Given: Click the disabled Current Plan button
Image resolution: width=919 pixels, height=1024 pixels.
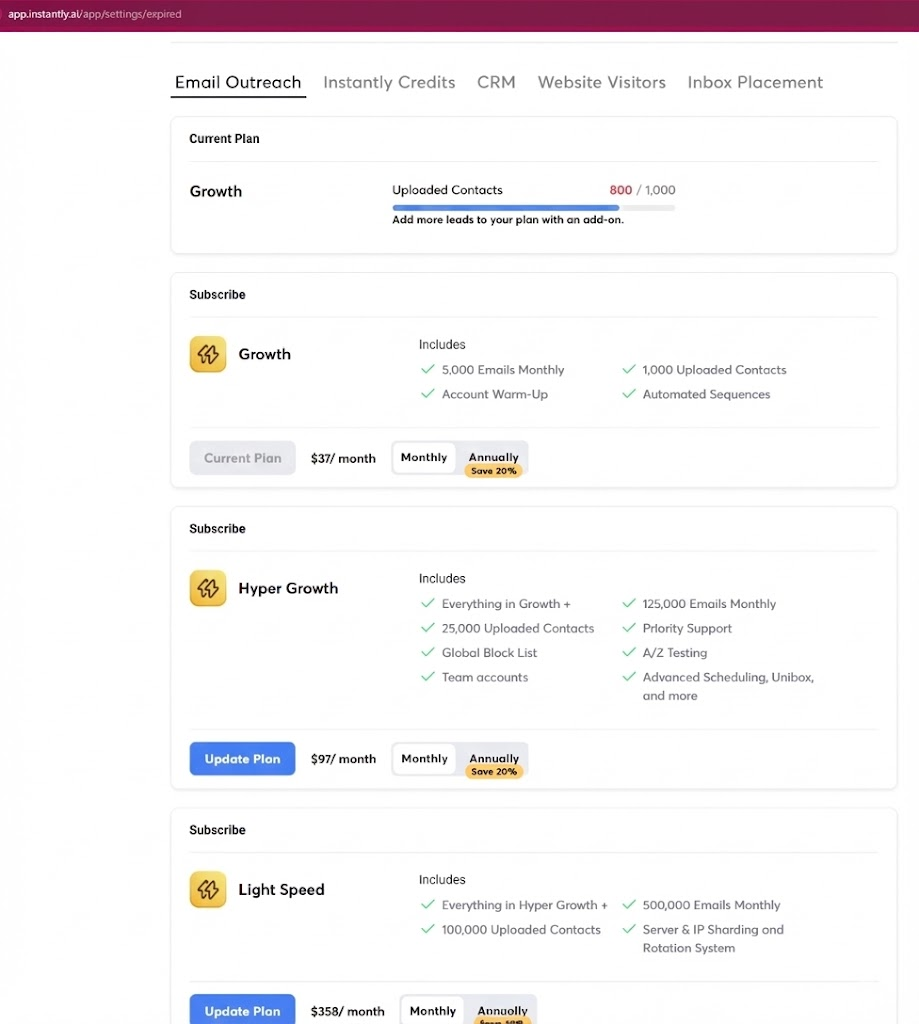Looking at the screenshot, I should [x=242, y=458].
